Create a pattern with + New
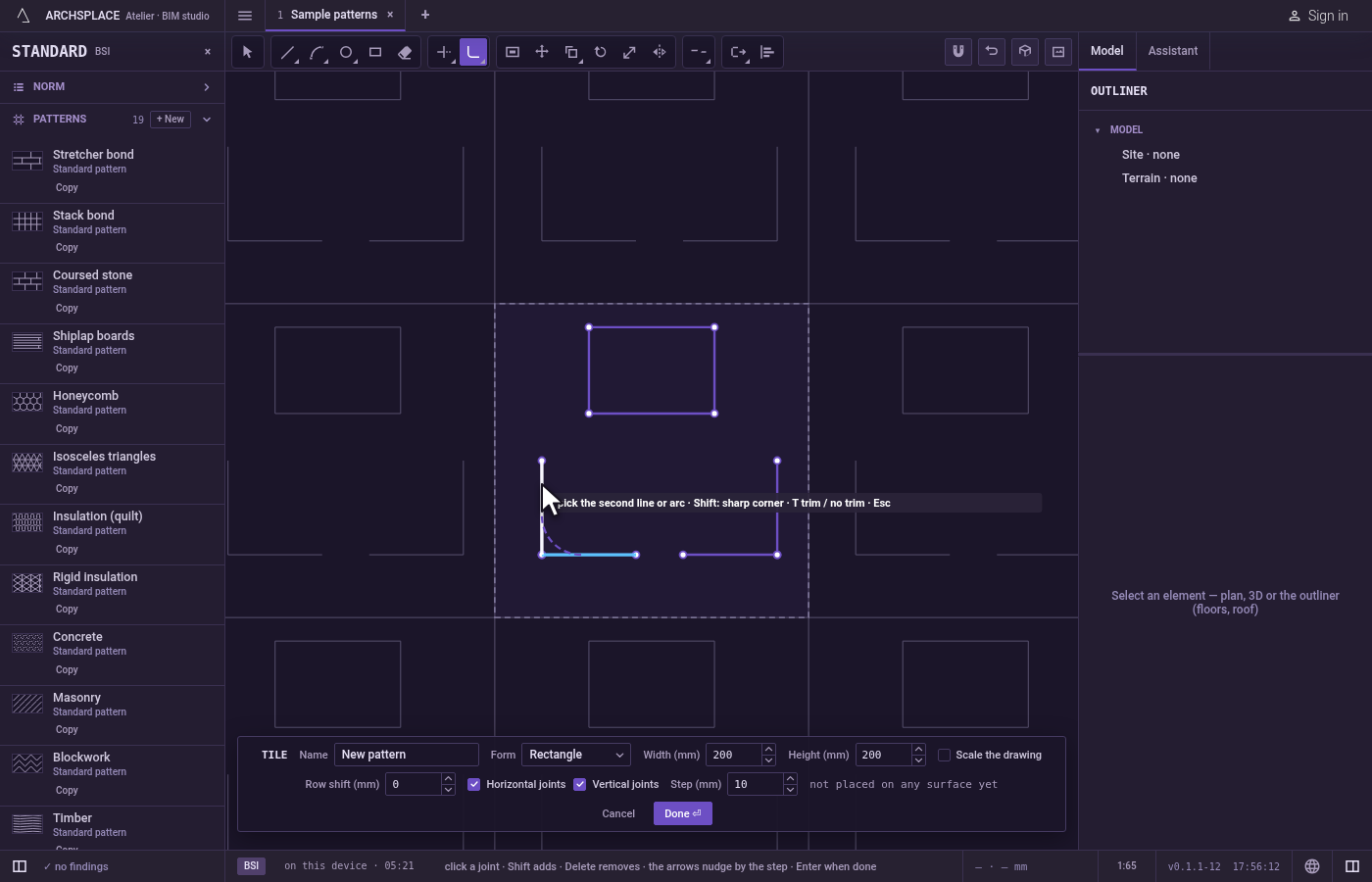Screen dimensions: 1372x882 pyautogui.click(x=171, y=120)
